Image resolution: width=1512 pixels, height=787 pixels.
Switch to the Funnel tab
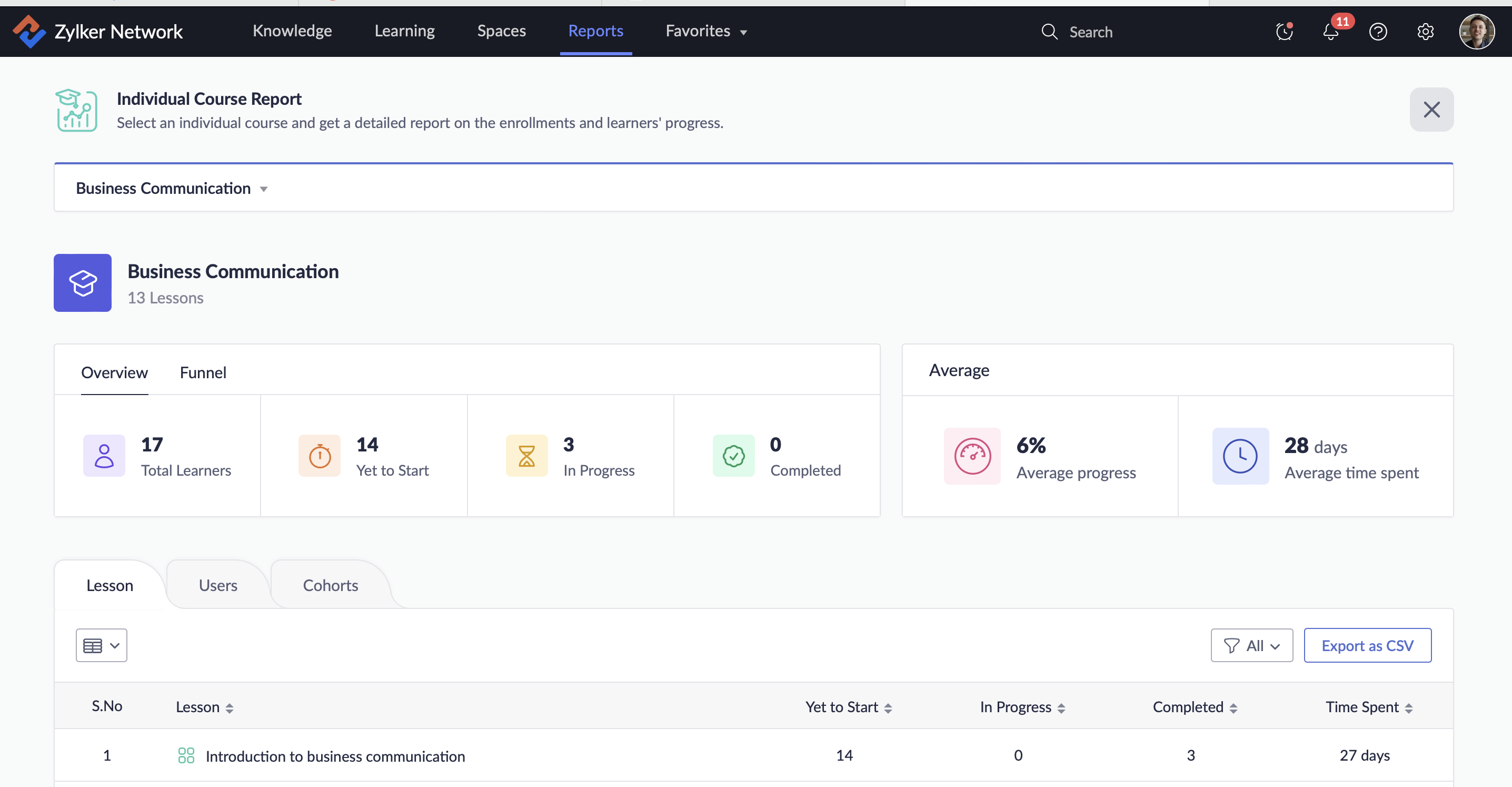click(203, 372)
